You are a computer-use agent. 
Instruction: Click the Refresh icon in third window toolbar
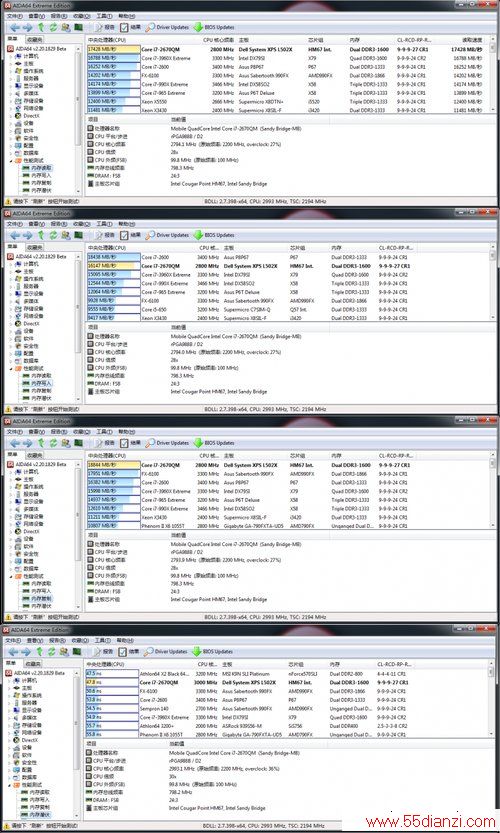point(53,443)
